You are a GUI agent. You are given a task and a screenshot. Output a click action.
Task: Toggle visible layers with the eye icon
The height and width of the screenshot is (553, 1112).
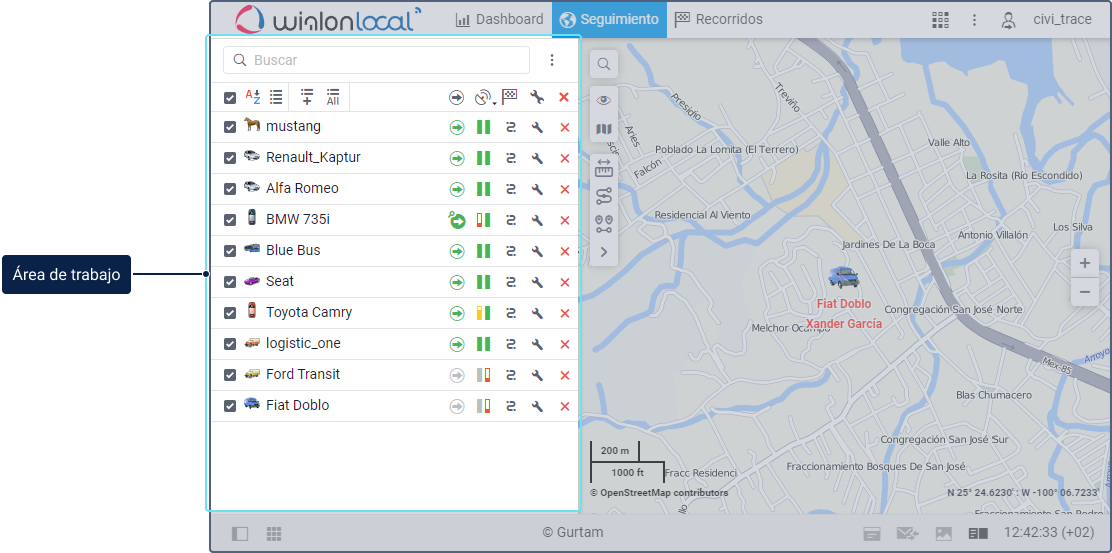click(604, 100)
